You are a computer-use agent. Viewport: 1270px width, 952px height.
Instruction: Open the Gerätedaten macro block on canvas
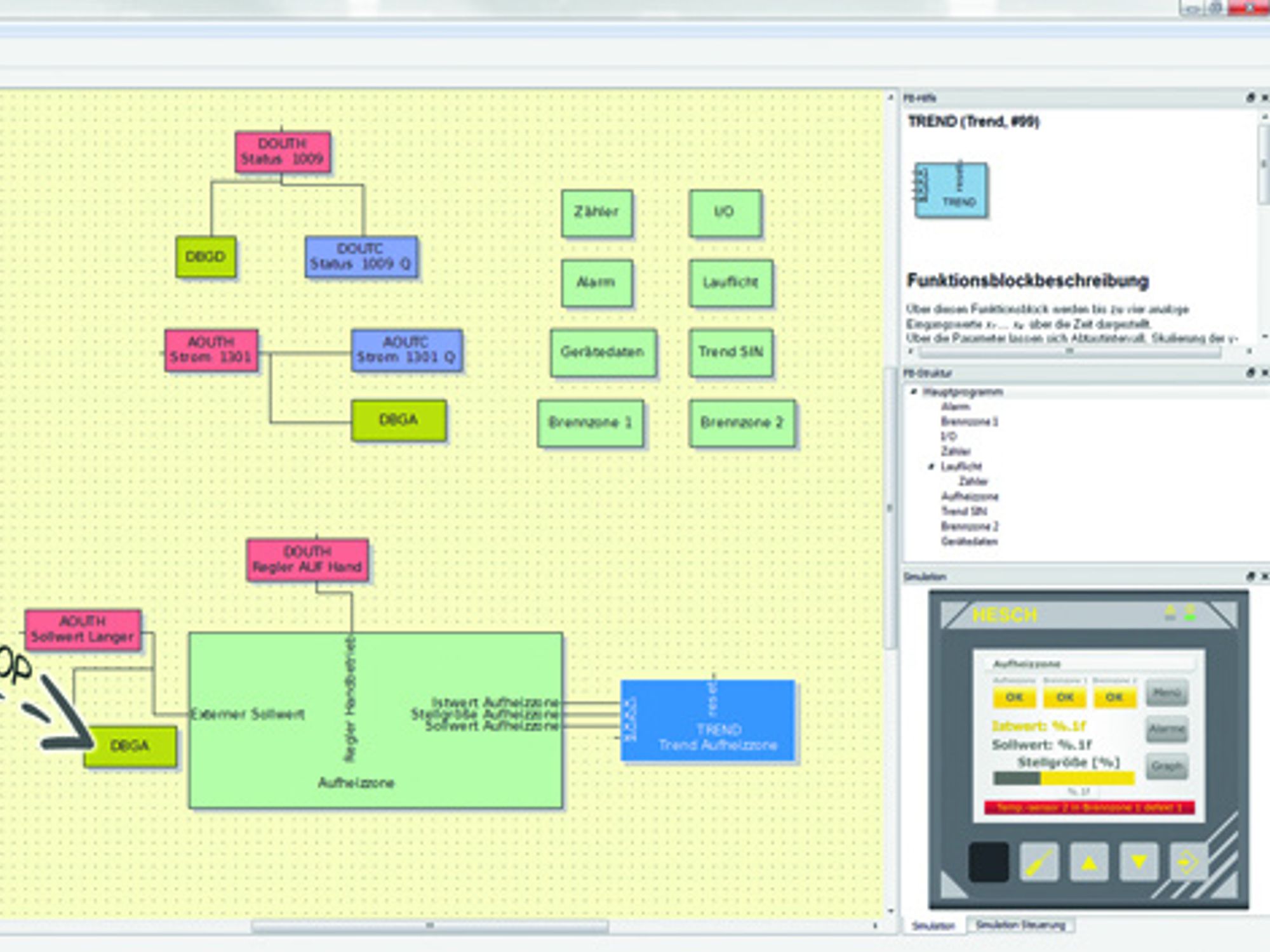click(603, 353)
